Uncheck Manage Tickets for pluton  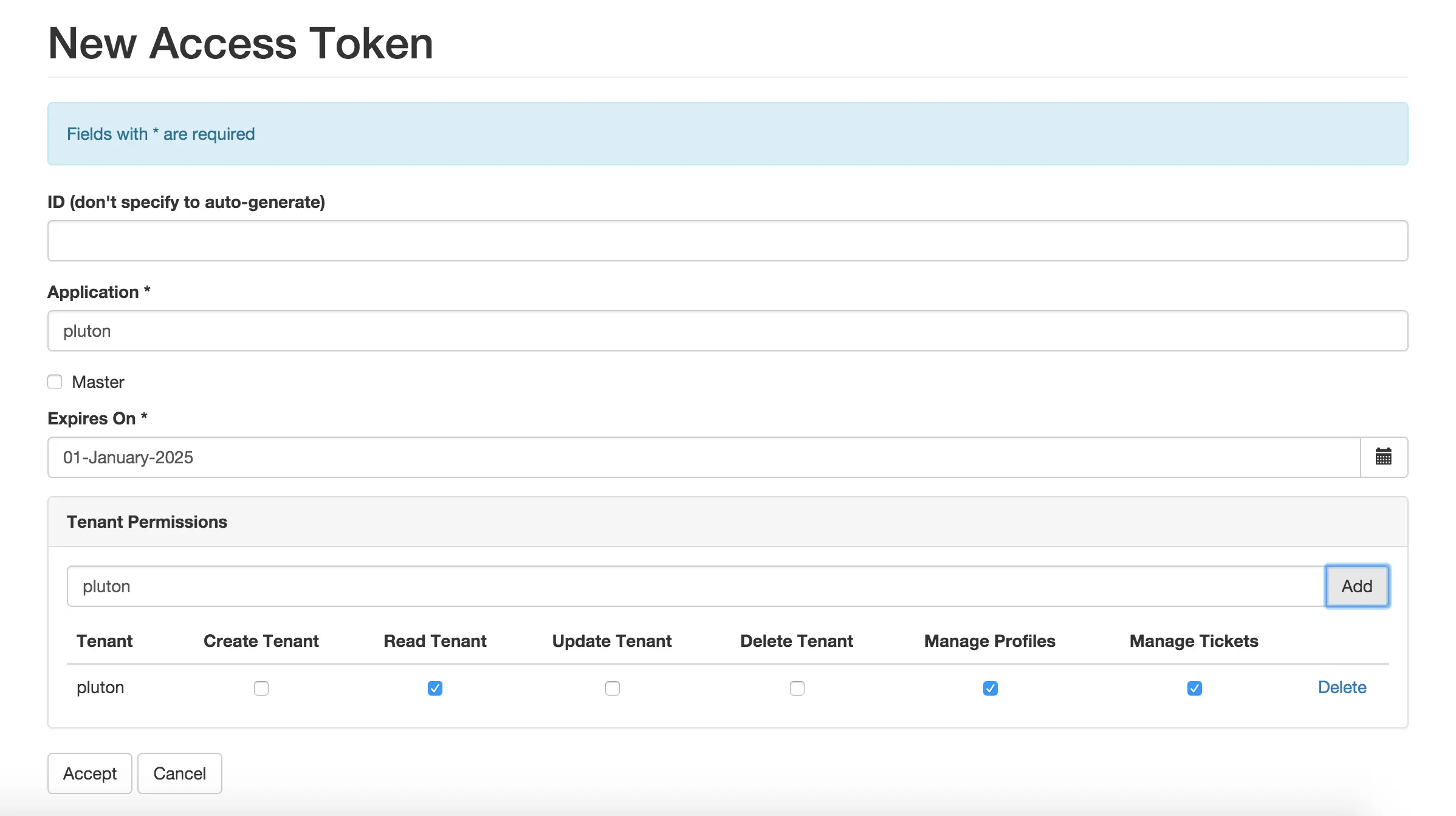coord(1195,688)
